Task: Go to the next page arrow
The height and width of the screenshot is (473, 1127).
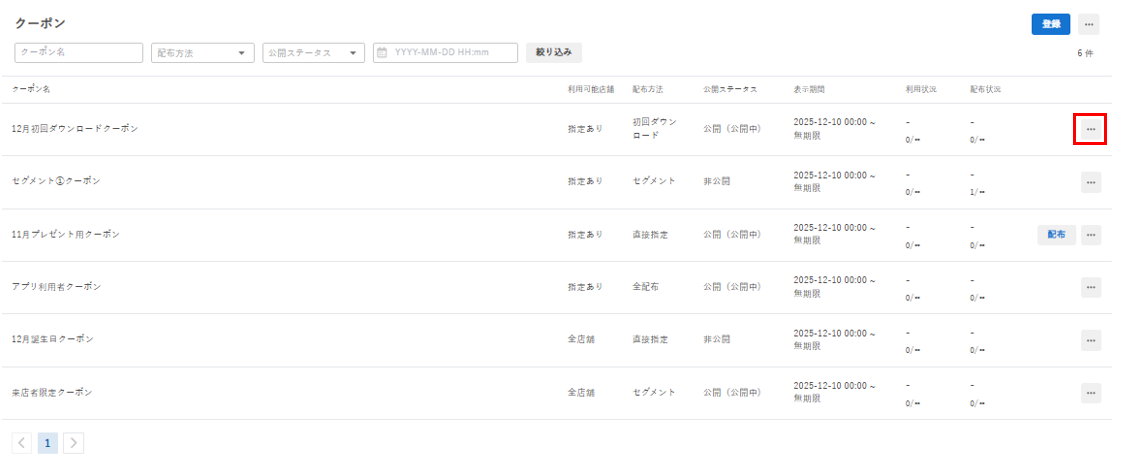Action: point(73,444)
